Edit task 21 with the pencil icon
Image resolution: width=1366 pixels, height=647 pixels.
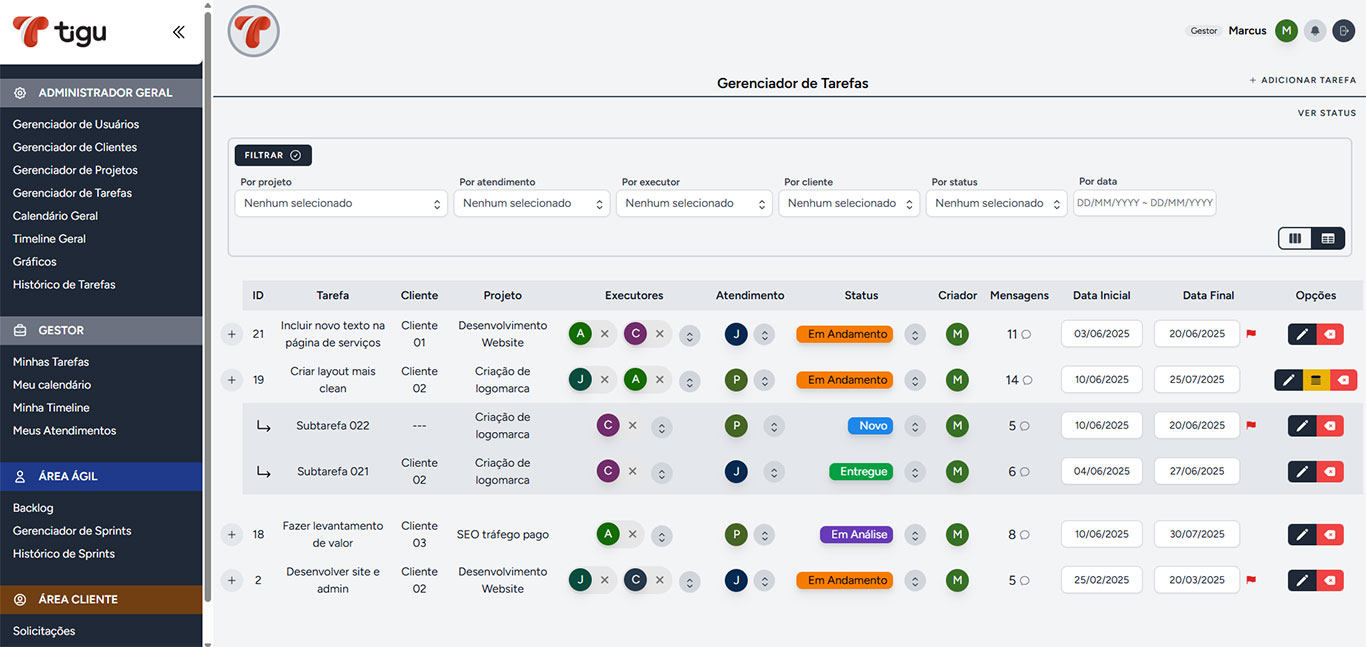(x=1302, y=334)
